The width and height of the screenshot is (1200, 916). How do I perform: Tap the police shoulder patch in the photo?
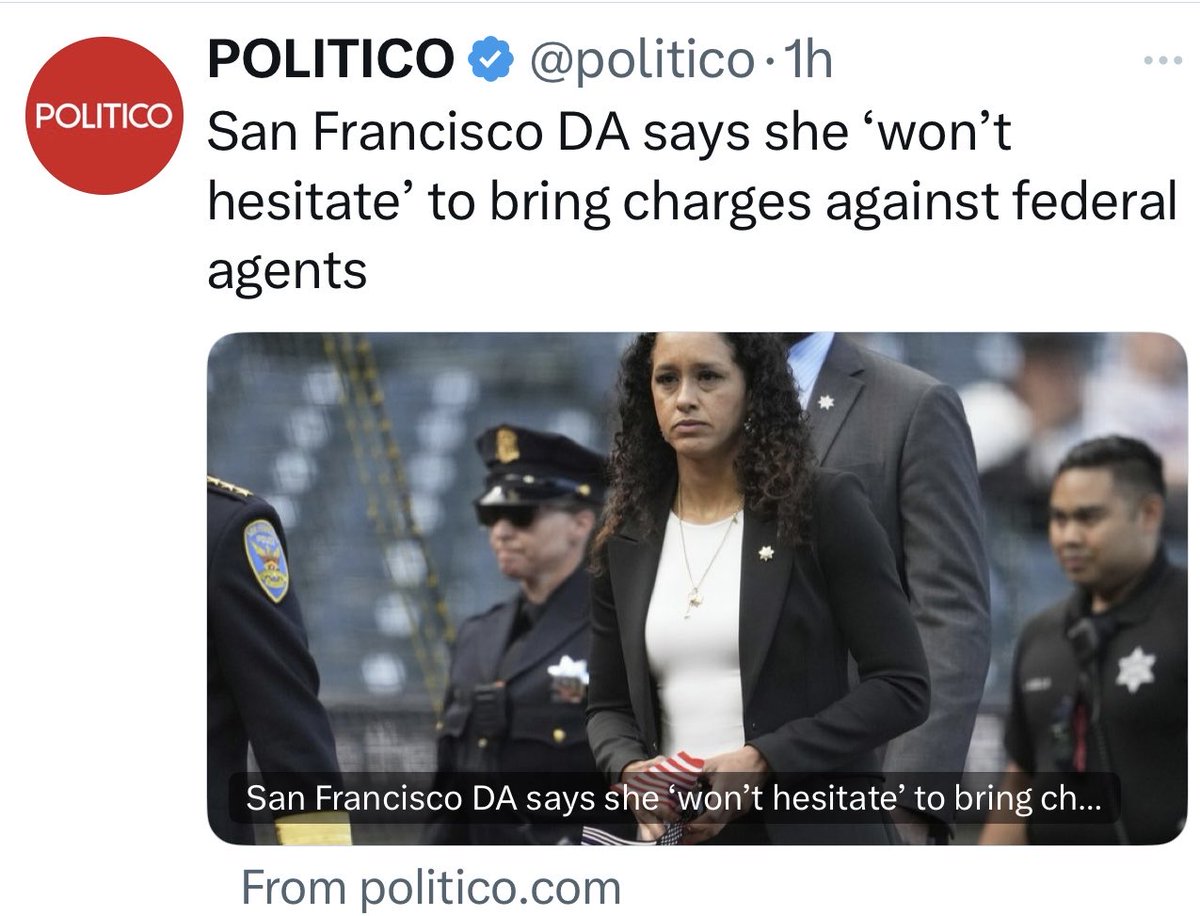coord(266,559)
